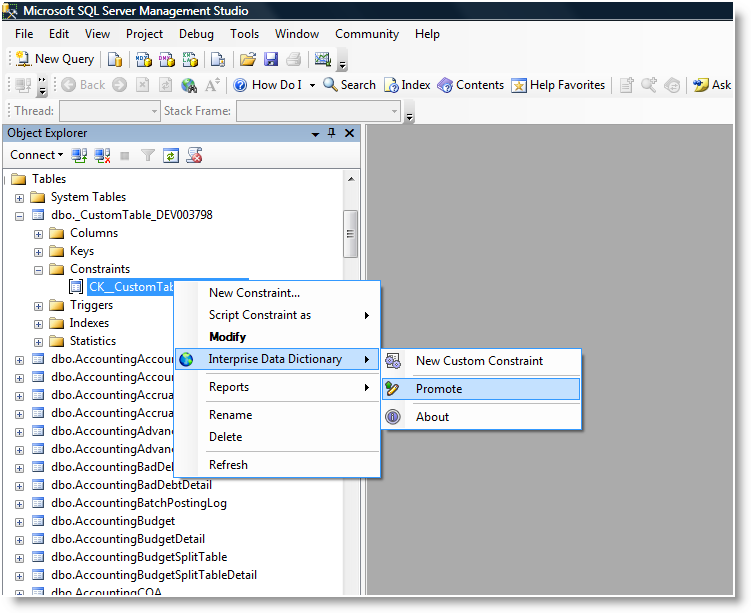Image resolution: width=751 pixels, height=613 pixels.
Task: Open the Connect dropdown in Object Explorer
Action: click(37, 155)
